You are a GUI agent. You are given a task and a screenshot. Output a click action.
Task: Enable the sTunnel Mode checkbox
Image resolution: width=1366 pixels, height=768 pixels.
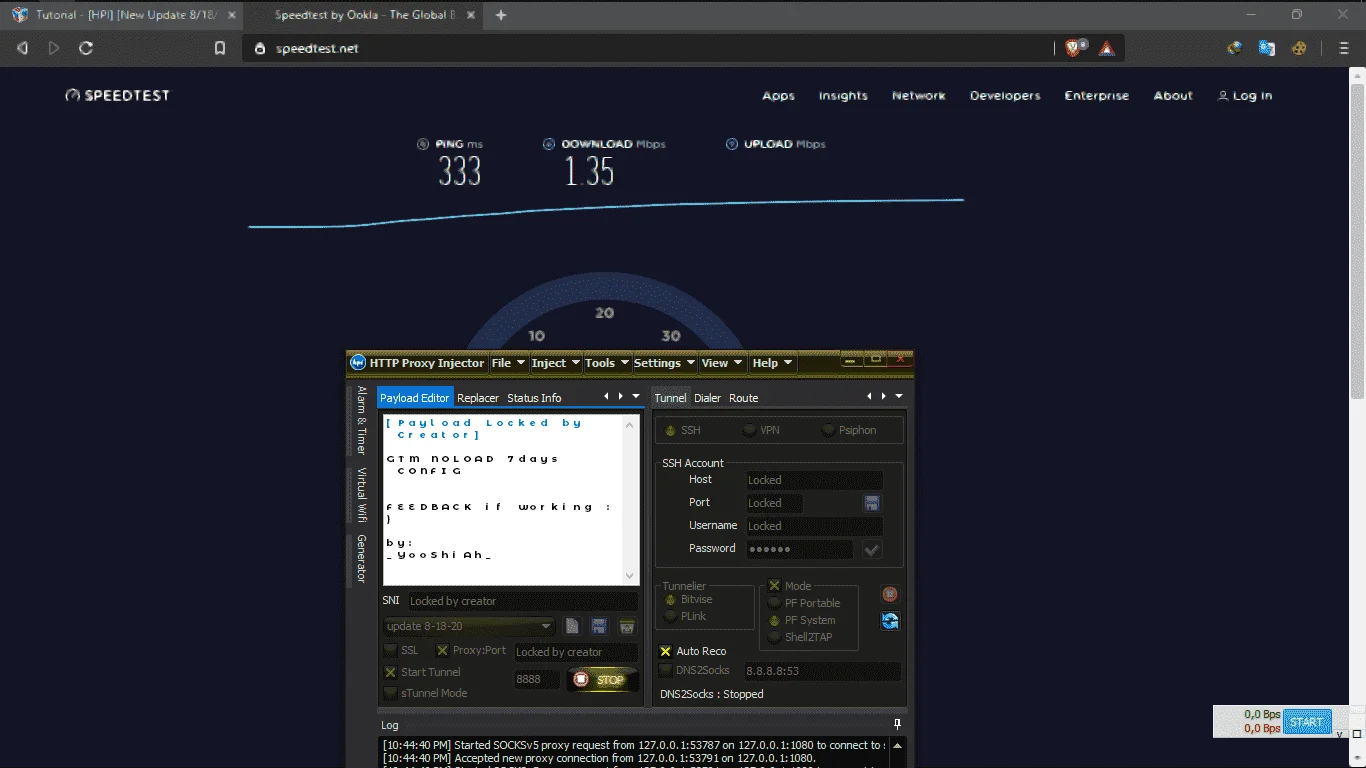point(391,693)
